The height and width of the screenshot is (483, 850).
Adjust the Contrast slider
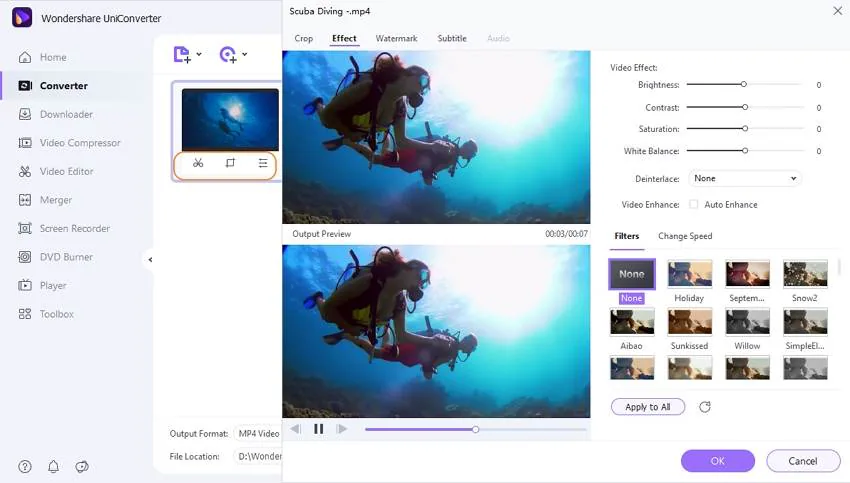pyautogui.click(x=745, y=107)
